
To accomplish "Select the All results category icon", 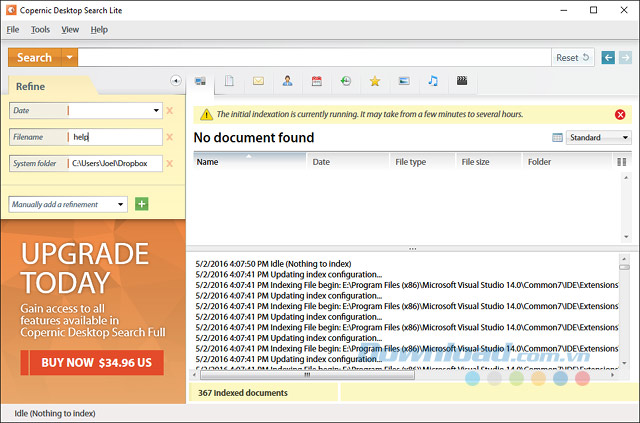I will click(200, 81).
